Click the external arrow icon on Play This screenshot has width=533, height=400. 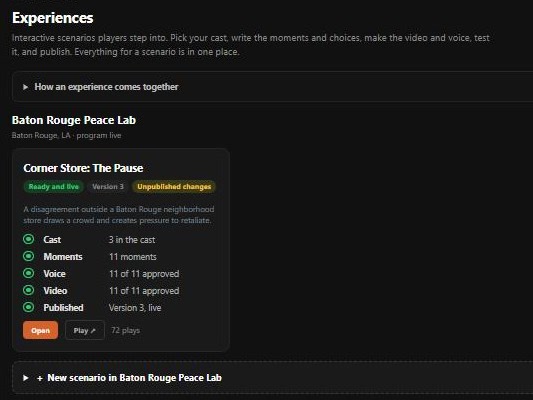[x=93, y=330]
